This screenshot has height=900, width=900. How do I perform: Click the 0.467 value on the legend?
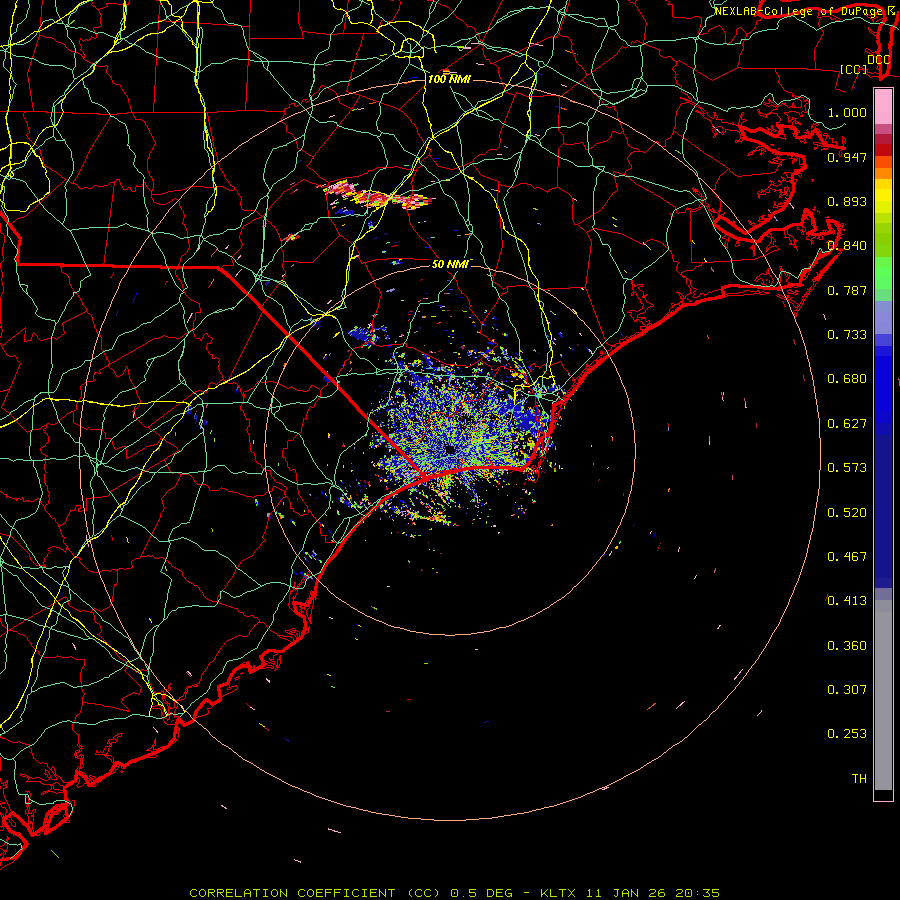coord(847,557)
